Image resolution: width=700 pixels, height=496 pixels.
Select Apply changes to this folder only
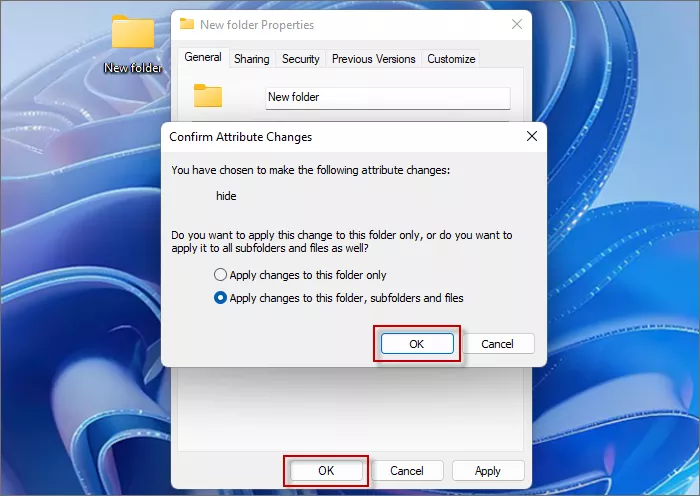[x=300, y=275]
